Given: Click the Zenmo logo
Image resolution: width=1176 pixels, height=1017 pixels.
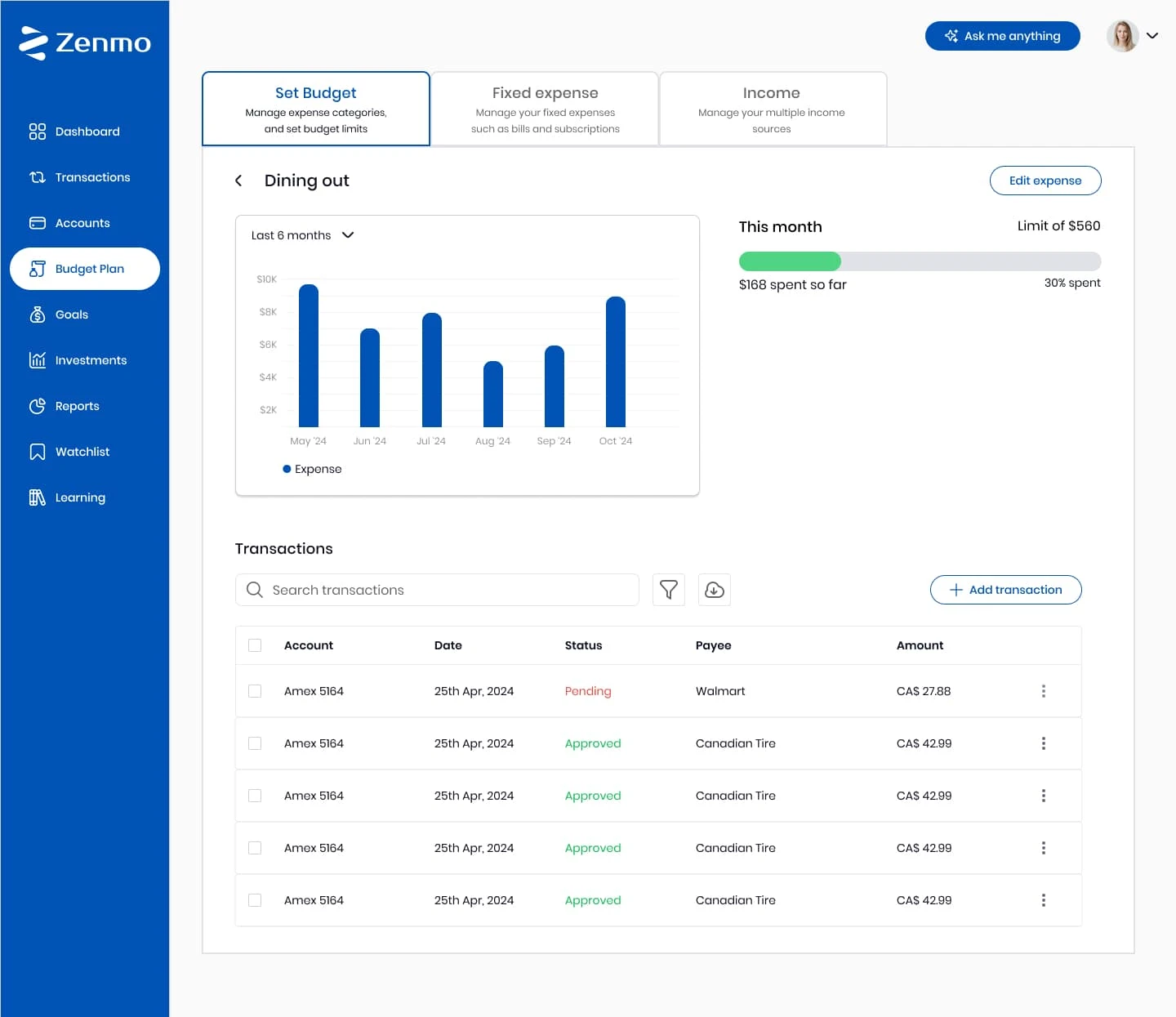Looking at the screenshot, I should tap(85, 42).
